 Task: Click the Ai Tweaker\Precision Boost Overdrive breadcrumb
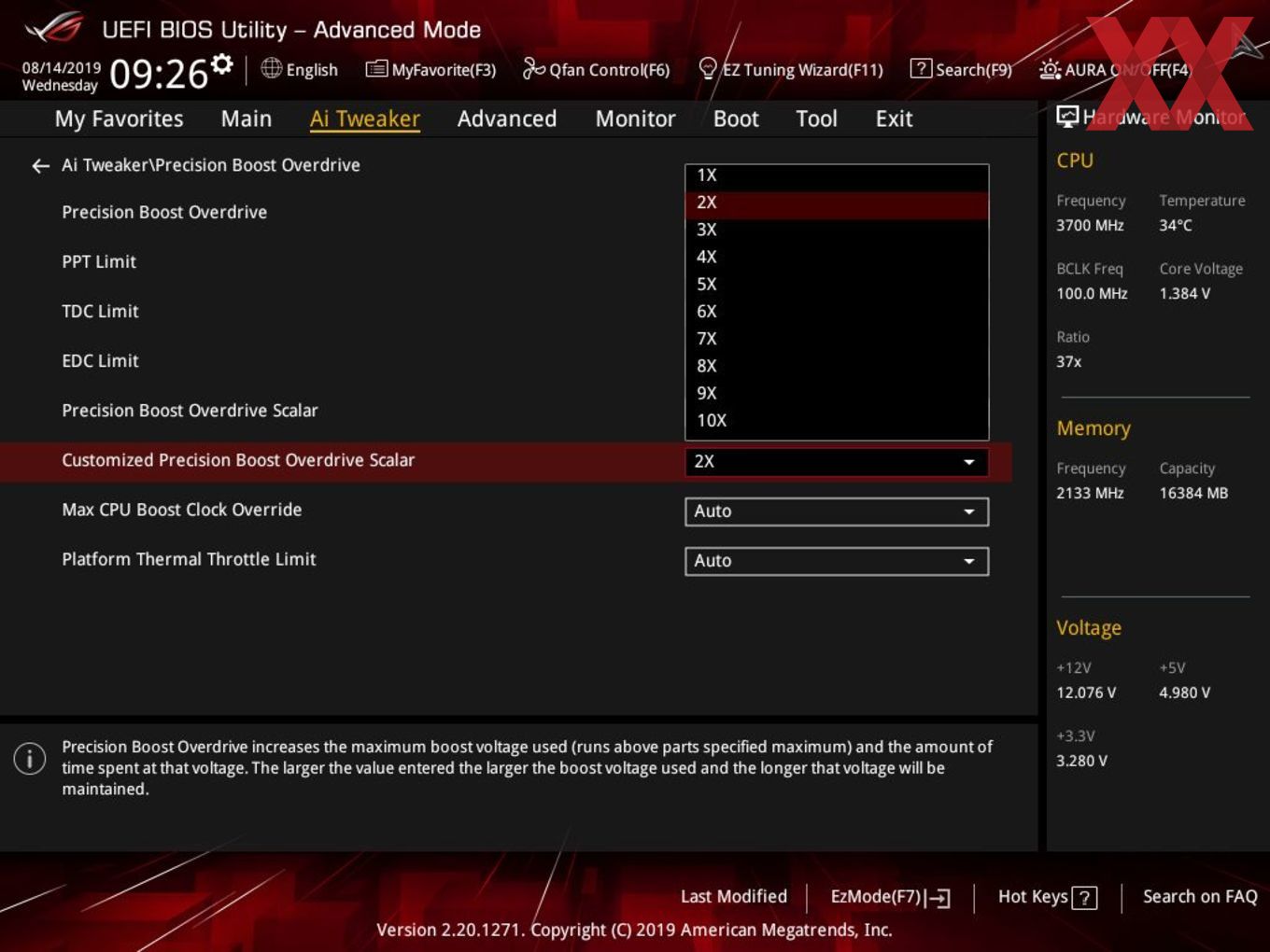[x=211, y=165]
